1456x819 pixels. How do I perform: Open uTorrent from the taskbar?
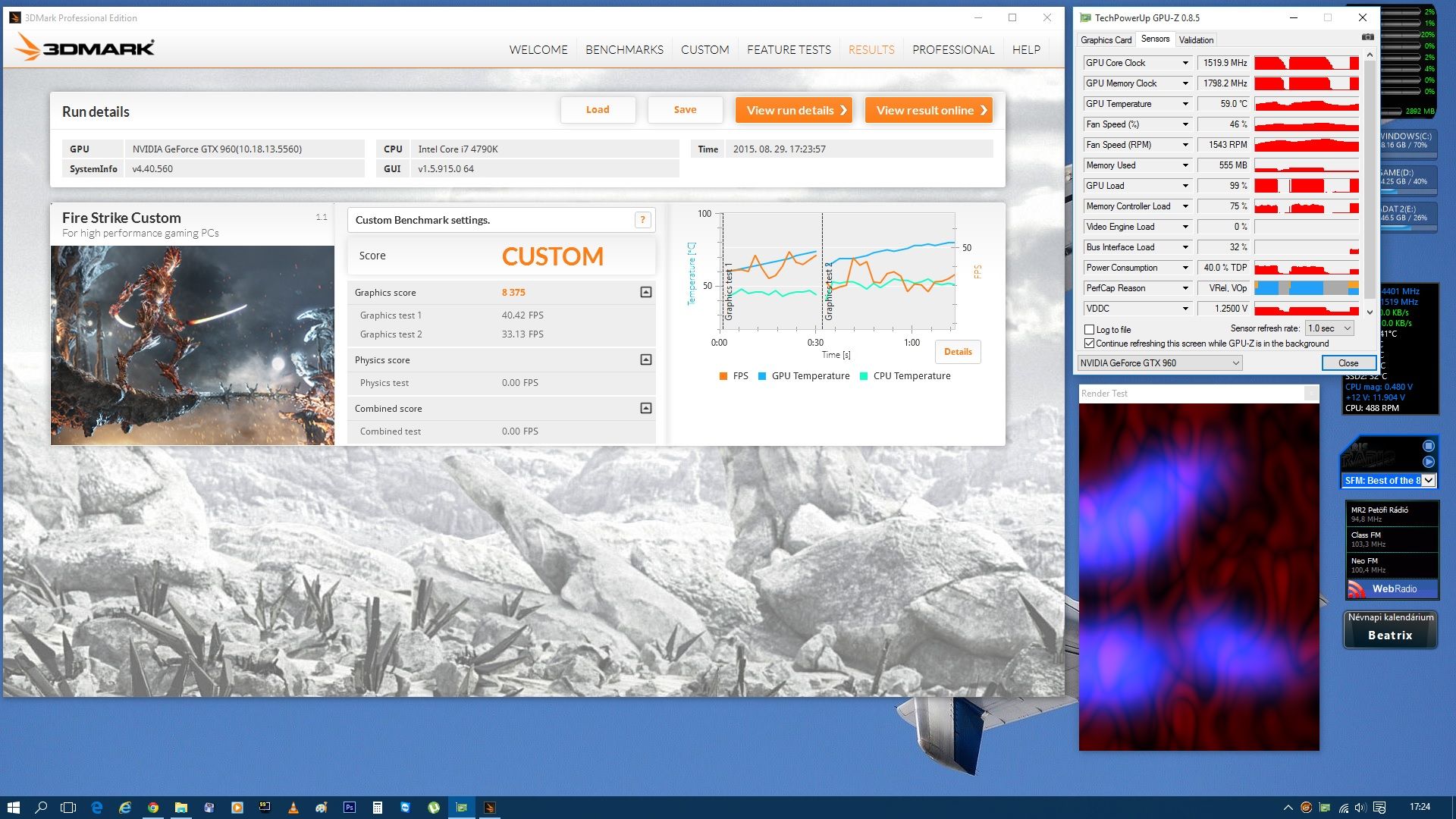click(x=434, y=808)
